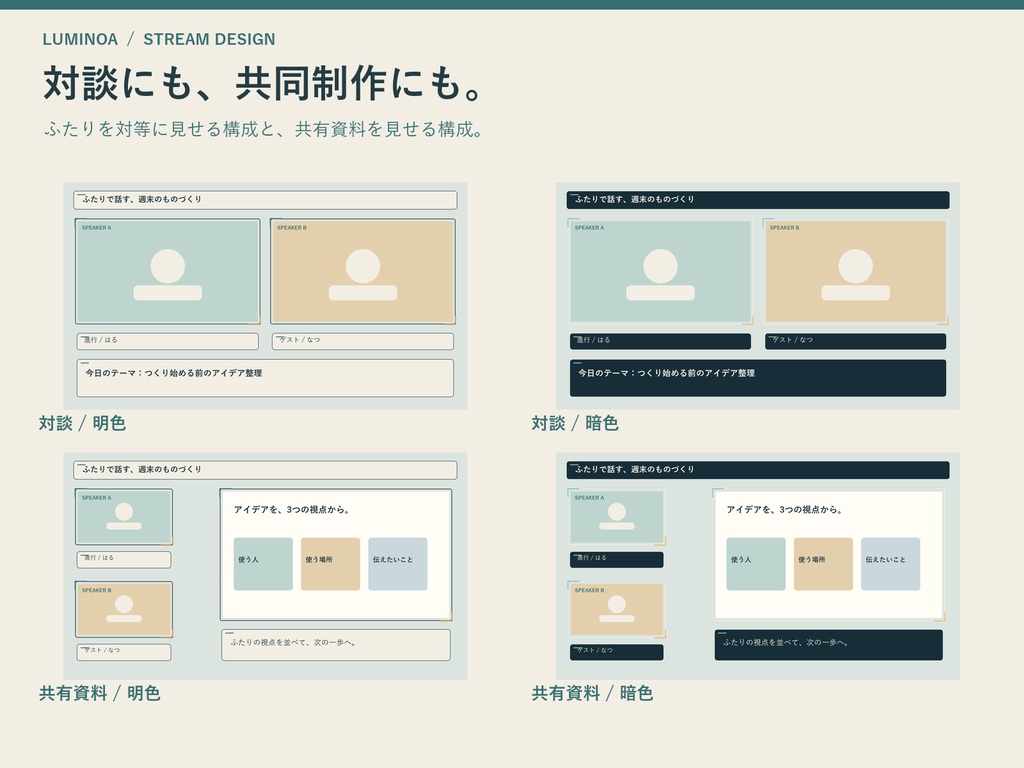Click the dark 今日のテーマ bar in 対談 / 暗色
Screen dimensions: 1024x768
758,378
